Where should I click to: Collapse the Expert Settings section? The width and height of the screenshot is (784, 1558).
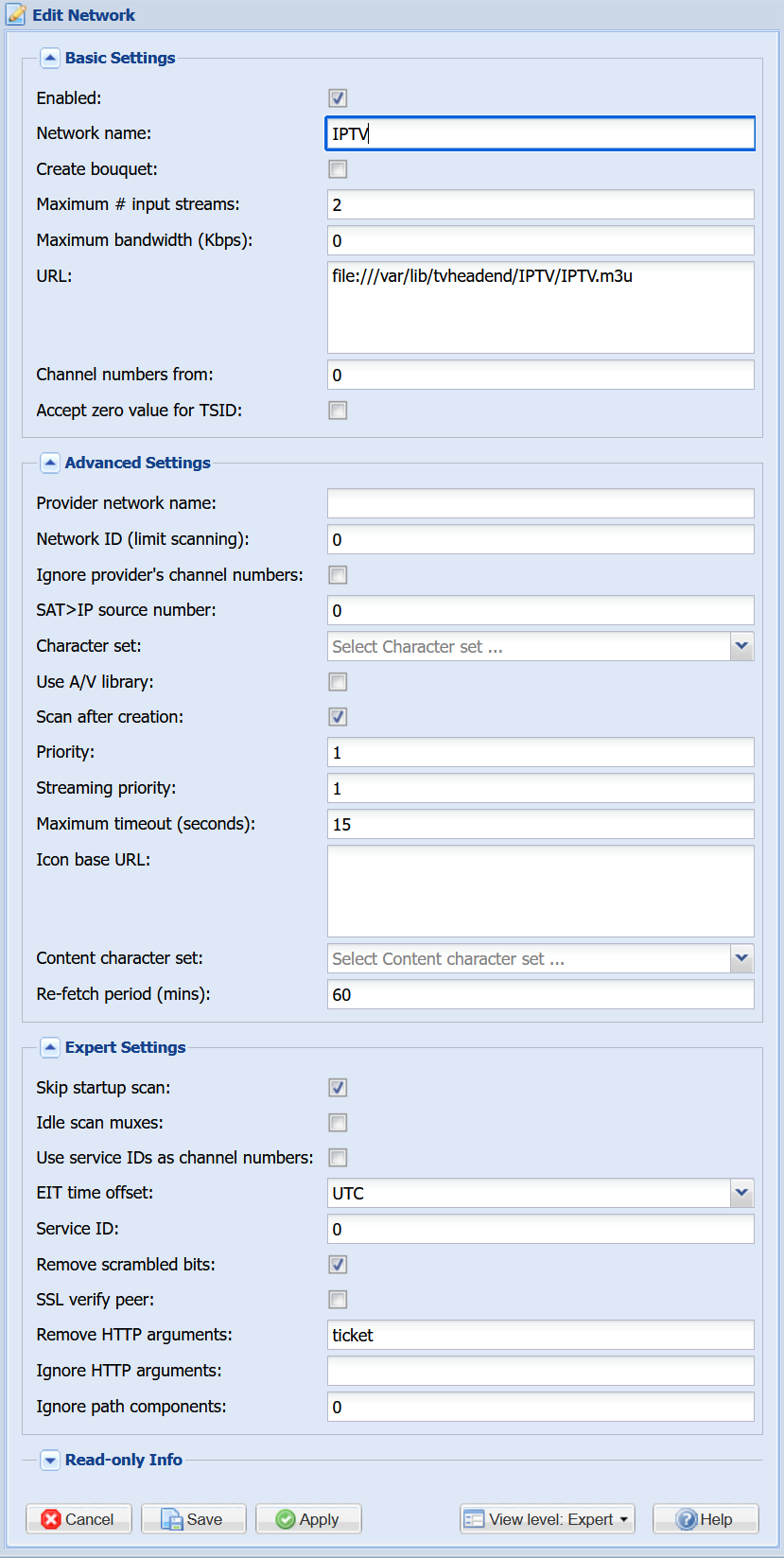point(50,1047)
